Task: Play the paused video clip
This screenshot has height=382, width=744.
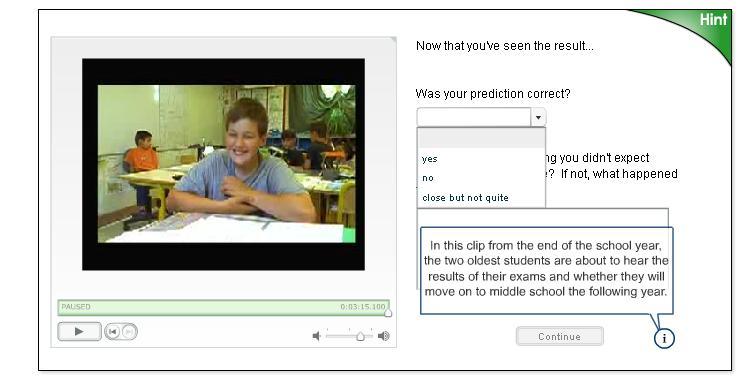Action: (x=79, y=331)
